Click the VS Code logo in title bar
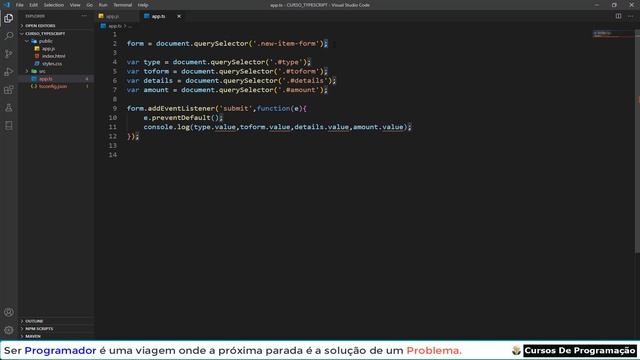The image size is (640, 360). [x=7, y=5]
